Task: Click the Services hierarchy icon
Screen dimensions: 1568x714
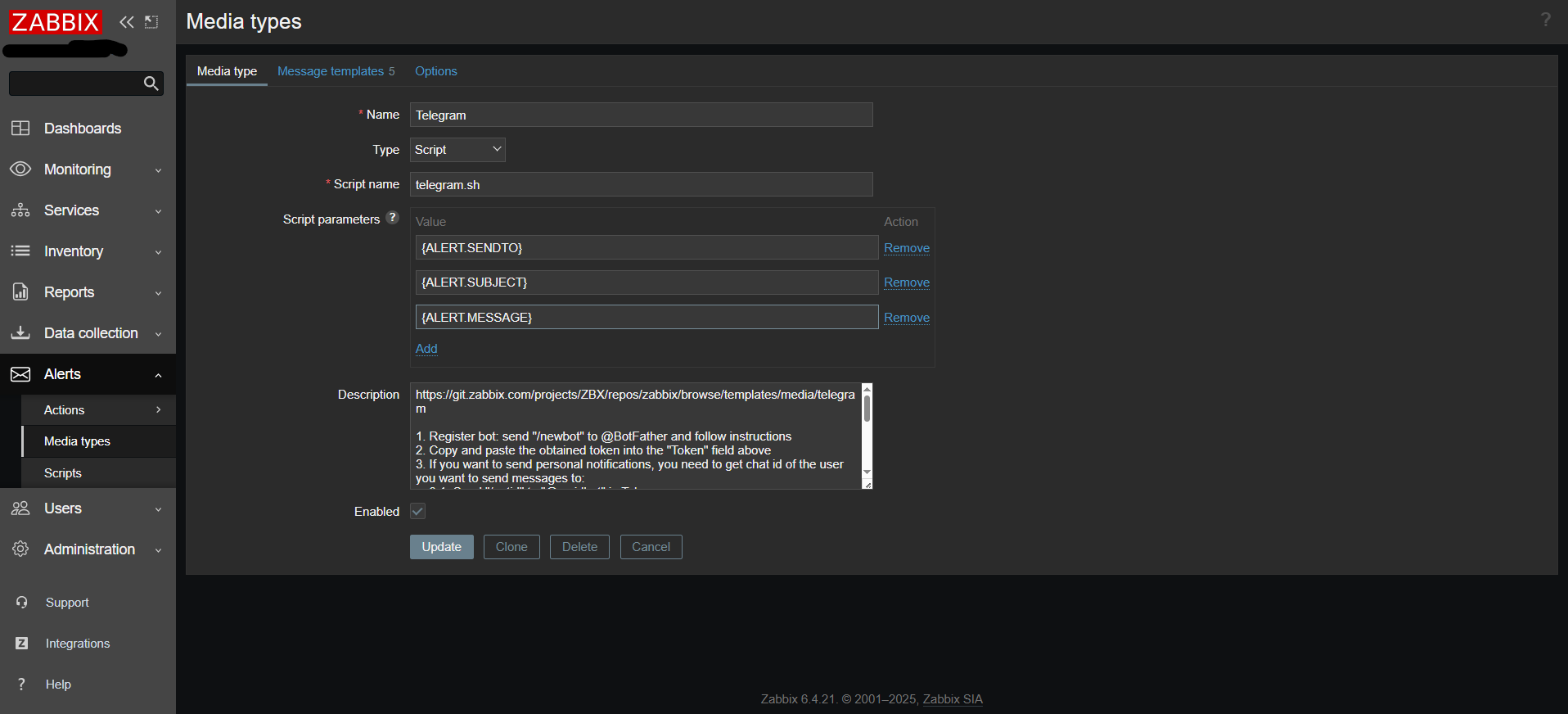Action: pos(20,210)
